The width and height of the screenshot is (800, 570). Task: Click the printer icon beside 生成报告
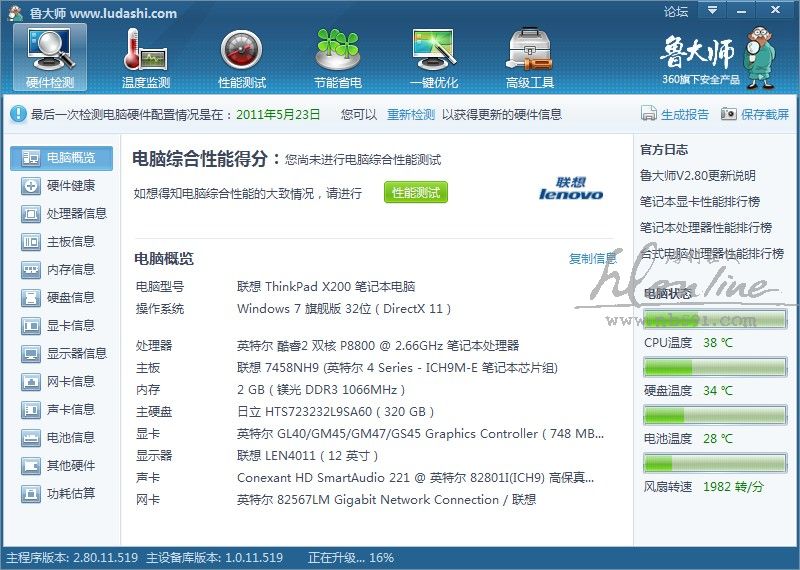(648, 113)
